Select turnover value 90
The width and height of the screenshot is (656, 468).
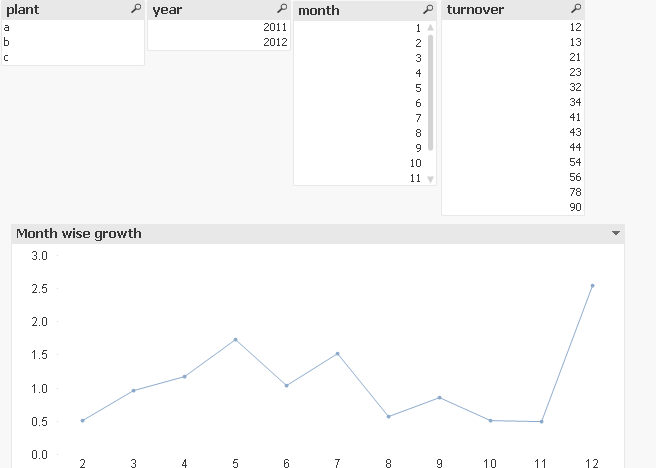pos(513,208)
